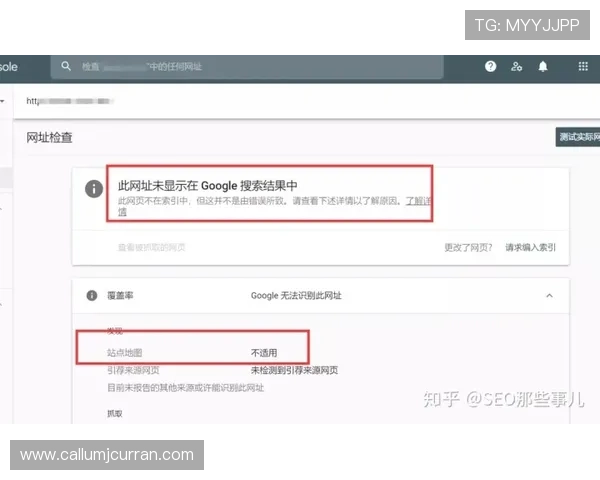Click 请求编入索引 button

click(530, 248)
